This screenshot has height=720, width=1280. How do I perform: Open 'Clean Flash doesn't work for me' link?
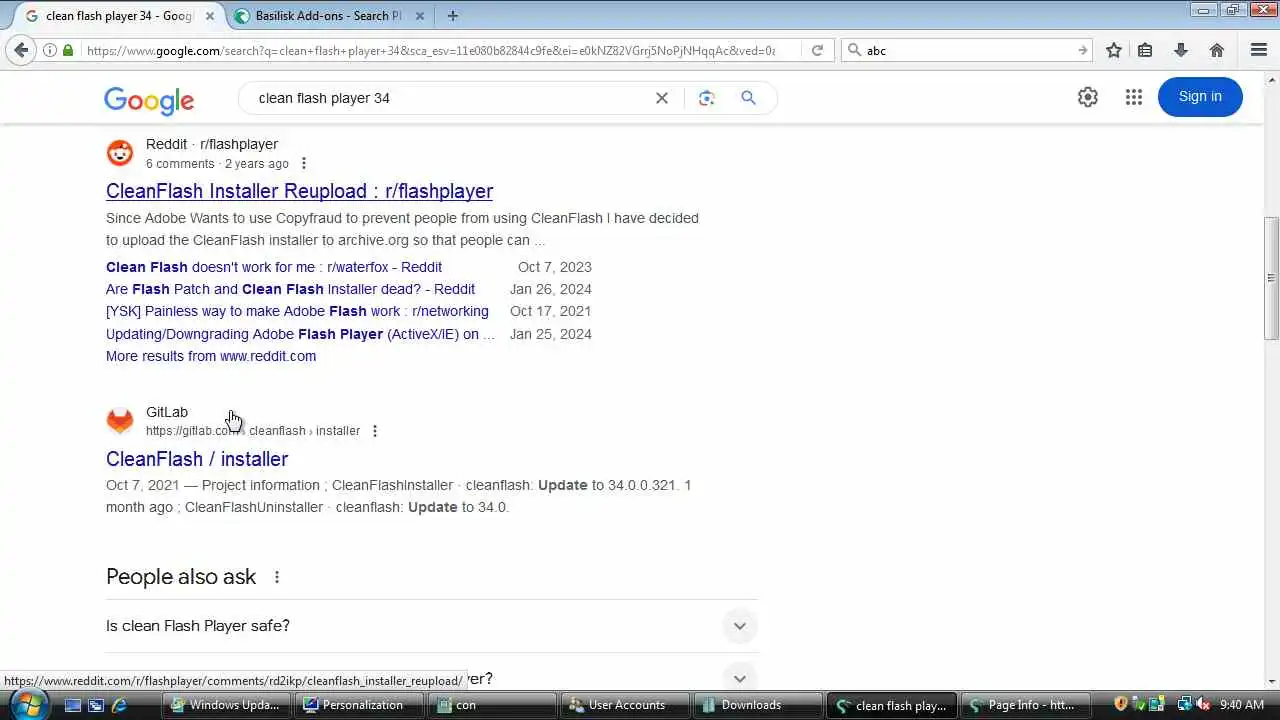[274, 267]
